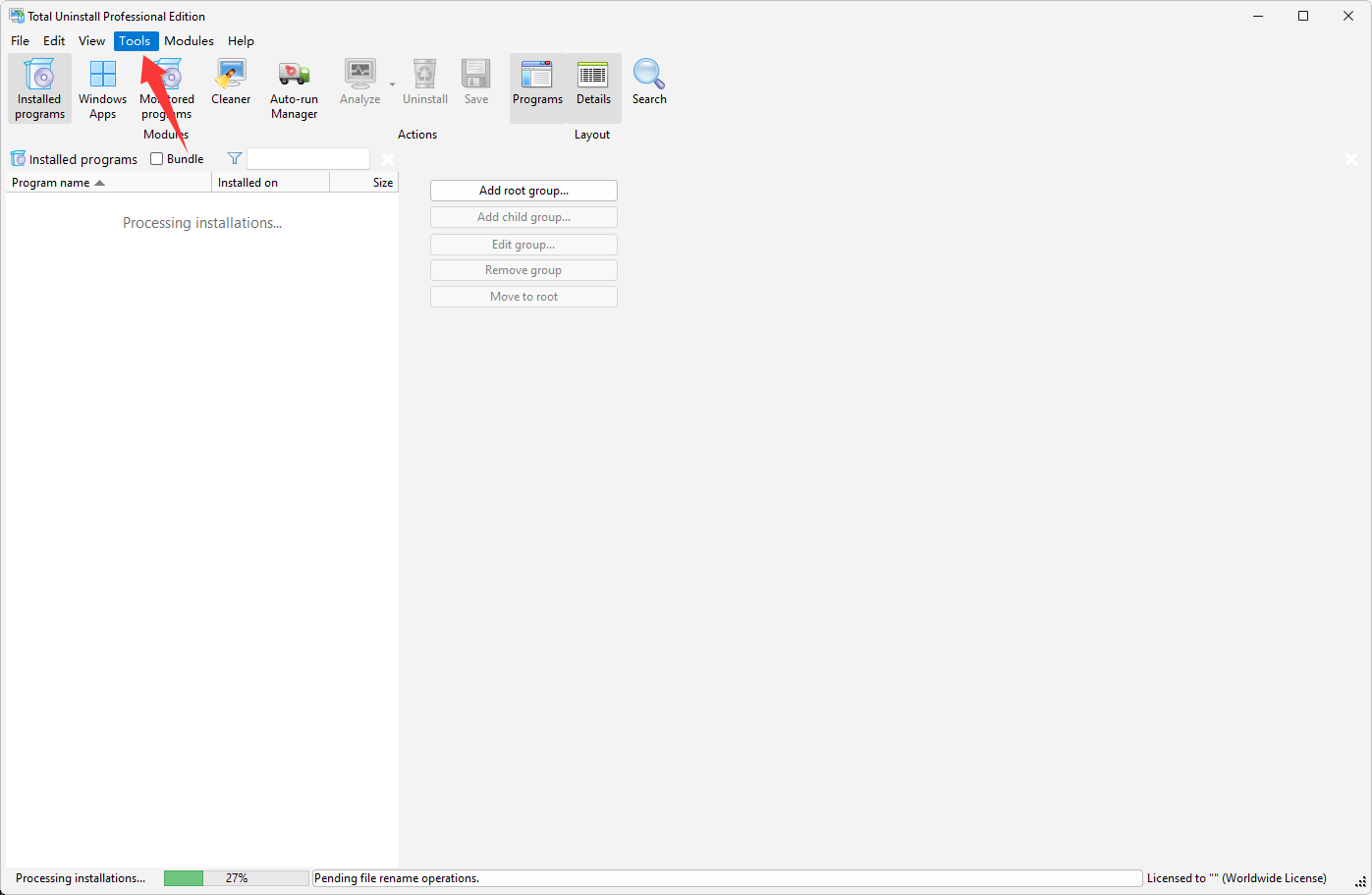The width and height of the screenshot is (1372, 895).
Task: Click "Processing installations..." text in the program list
Action: [x=202, y=223]
